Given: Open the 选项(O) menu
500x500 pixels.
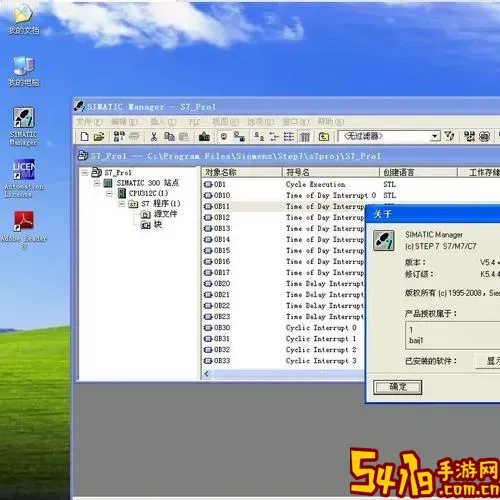Looking at the screenshot, I should [x=261, y=122].
